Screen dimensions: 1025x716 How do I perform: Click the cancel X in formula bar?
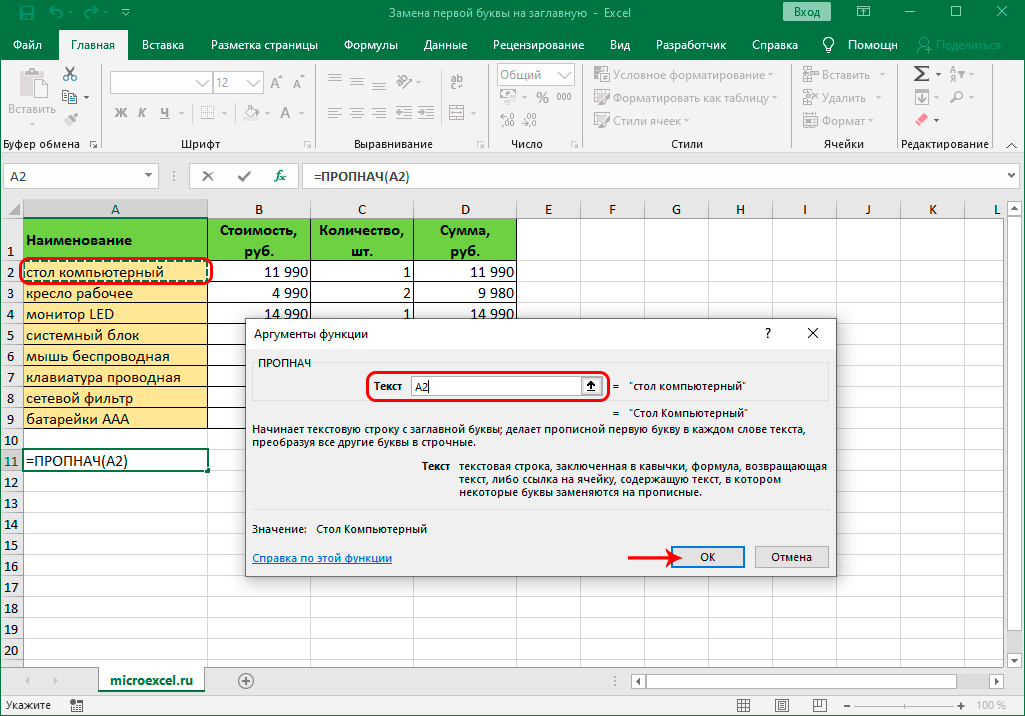208,176
